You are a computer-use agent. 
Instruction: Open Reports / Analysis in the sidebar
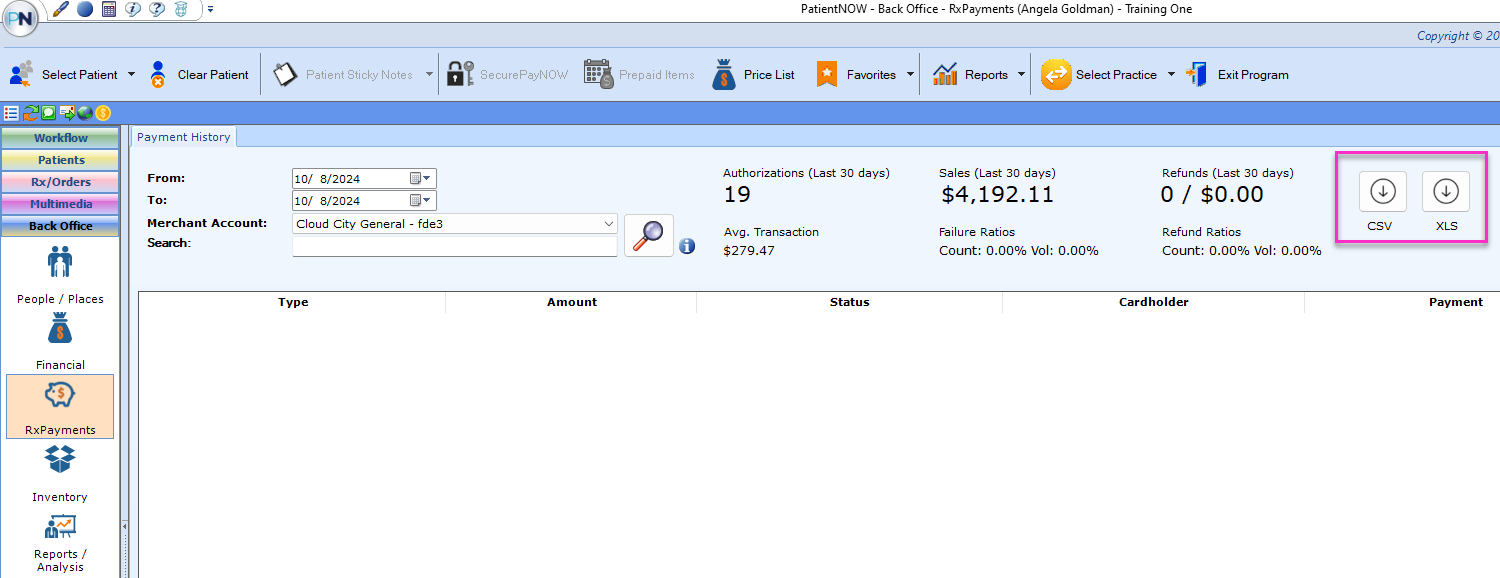click(60, 540)
